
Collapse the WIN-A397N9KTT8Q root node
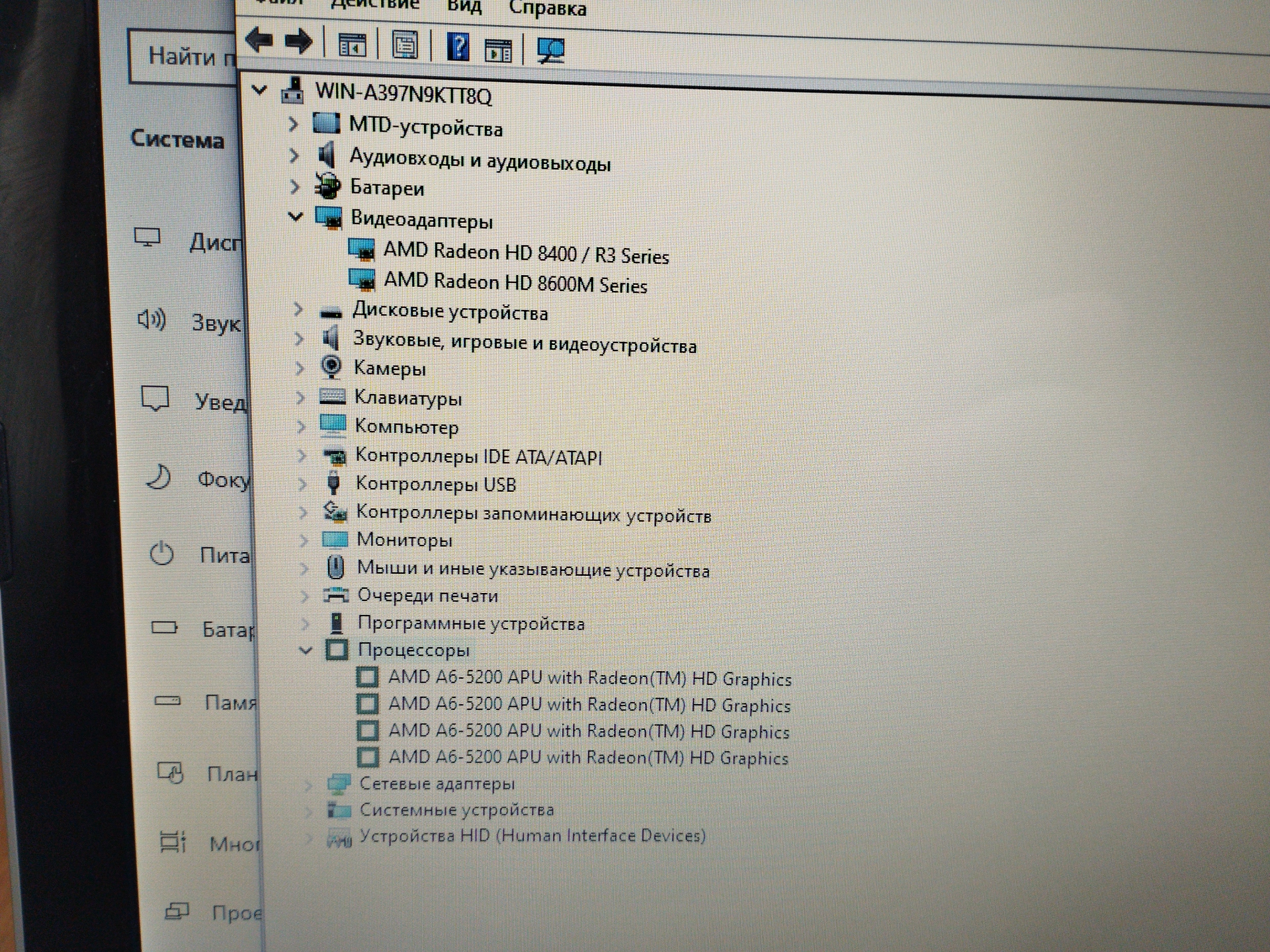259,89
